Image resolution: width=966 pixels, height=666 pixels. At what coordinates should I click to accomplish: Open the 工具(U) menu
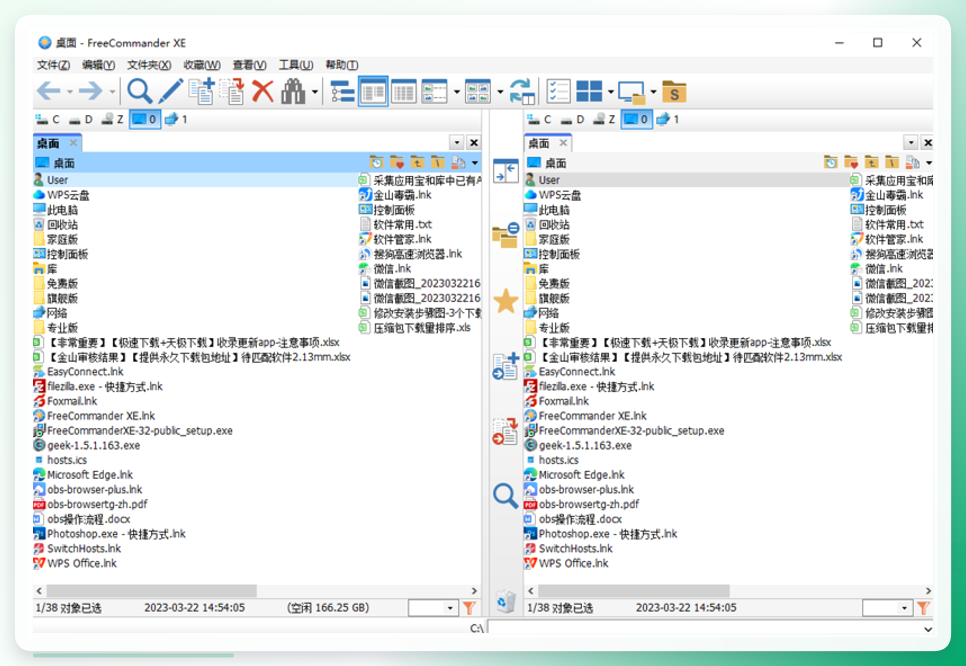pos(296,65)
